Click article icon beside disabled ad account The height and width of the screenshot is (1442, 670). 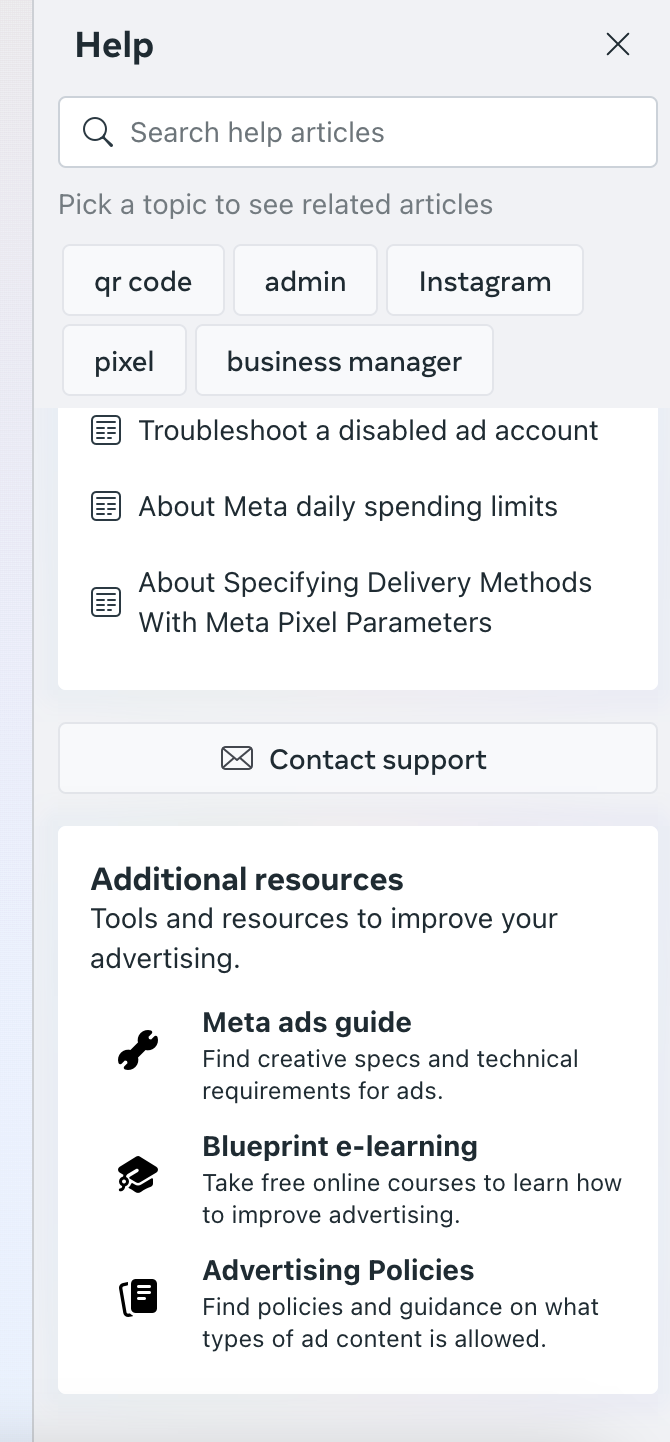[x=106, y=431]
